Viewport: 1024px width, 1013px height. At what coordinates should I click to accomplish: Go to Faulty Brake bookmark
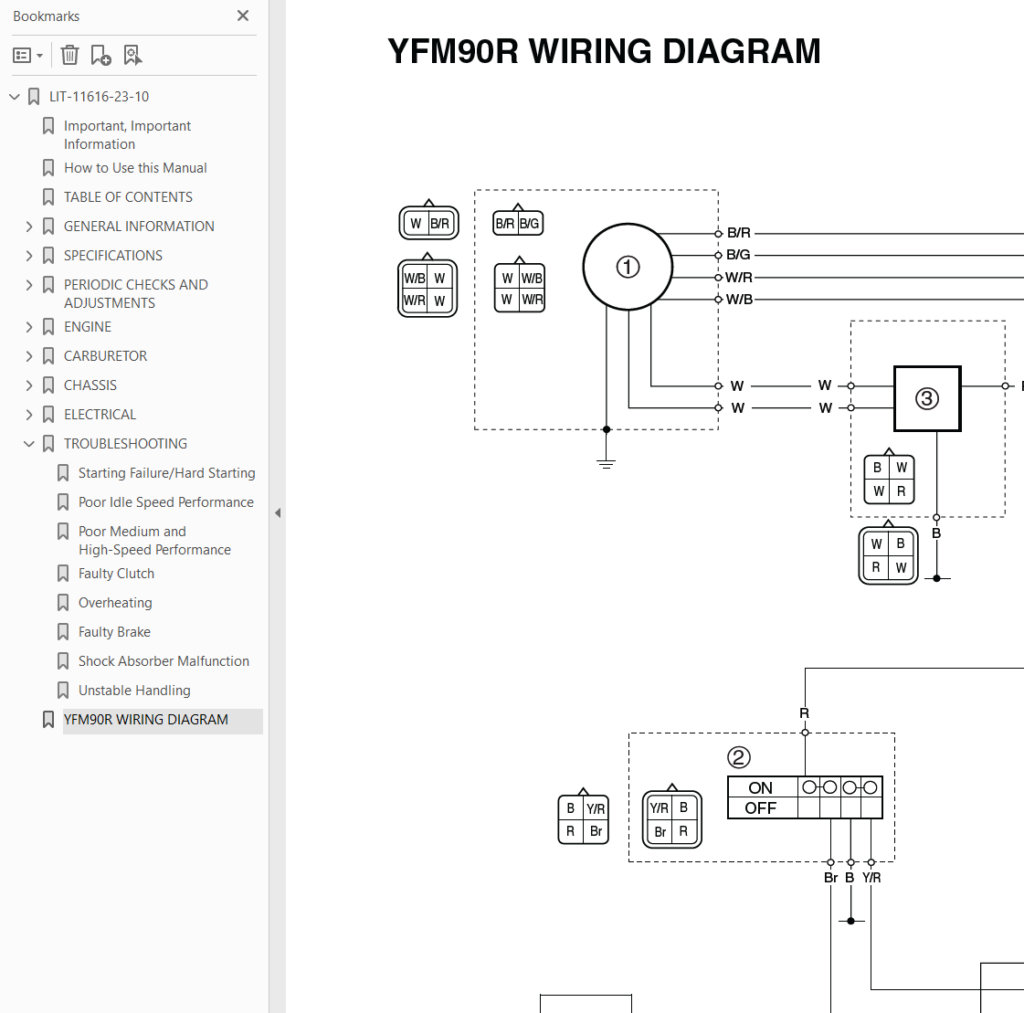pos(114,632)
